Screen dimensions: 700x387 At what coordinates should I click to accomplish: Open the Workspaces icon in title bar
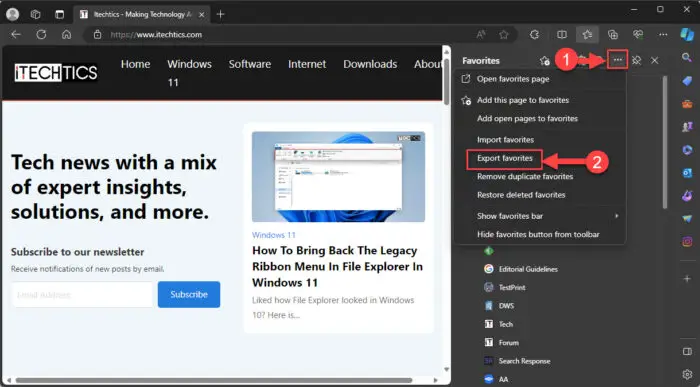pos(35,14)
